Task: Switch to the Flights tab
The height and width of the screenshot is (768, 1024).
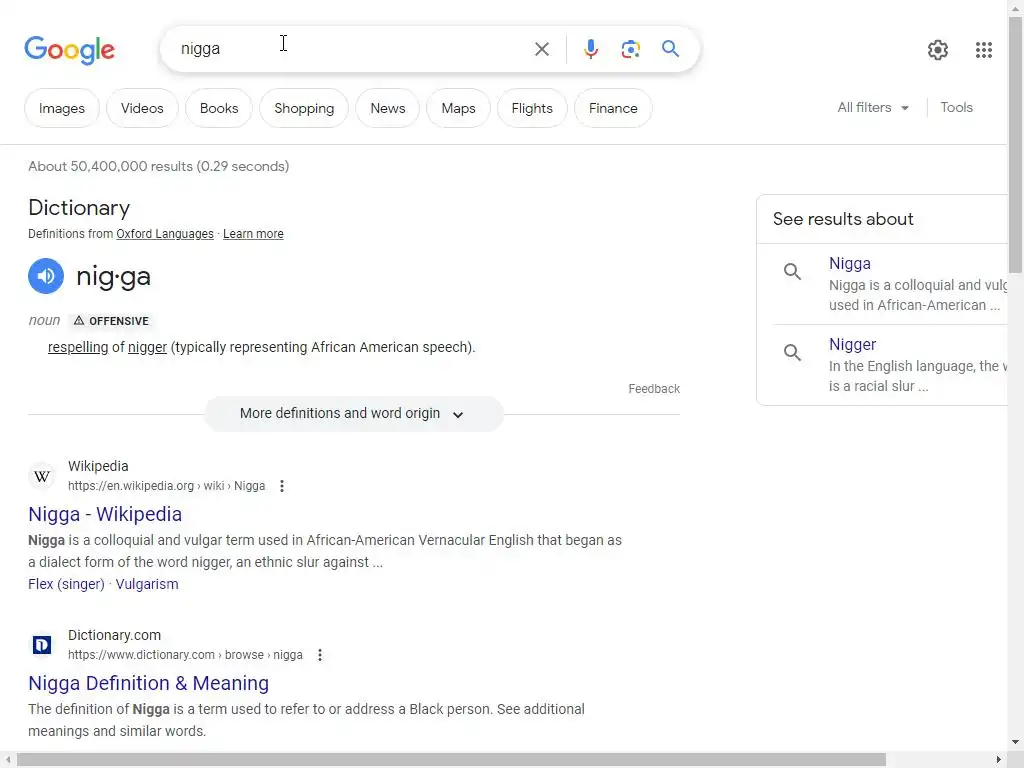Action: (x=532, y=108)
